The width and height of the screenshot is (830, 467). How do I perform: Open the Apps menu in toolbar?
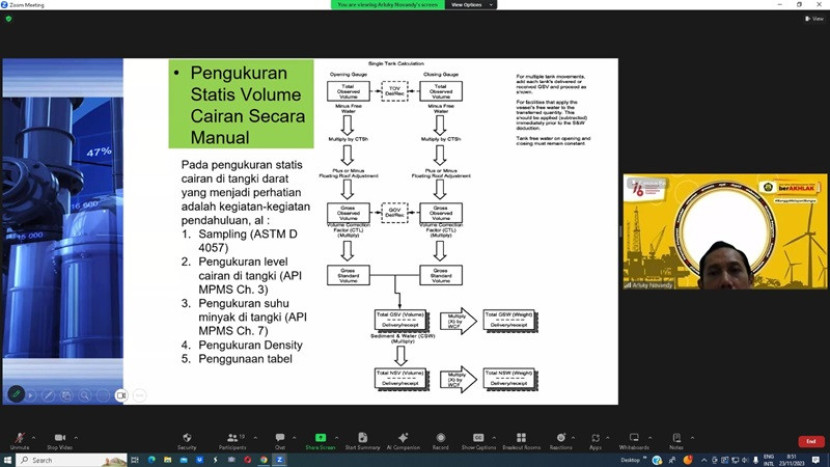pyautogui.click(x=595, y=439)
